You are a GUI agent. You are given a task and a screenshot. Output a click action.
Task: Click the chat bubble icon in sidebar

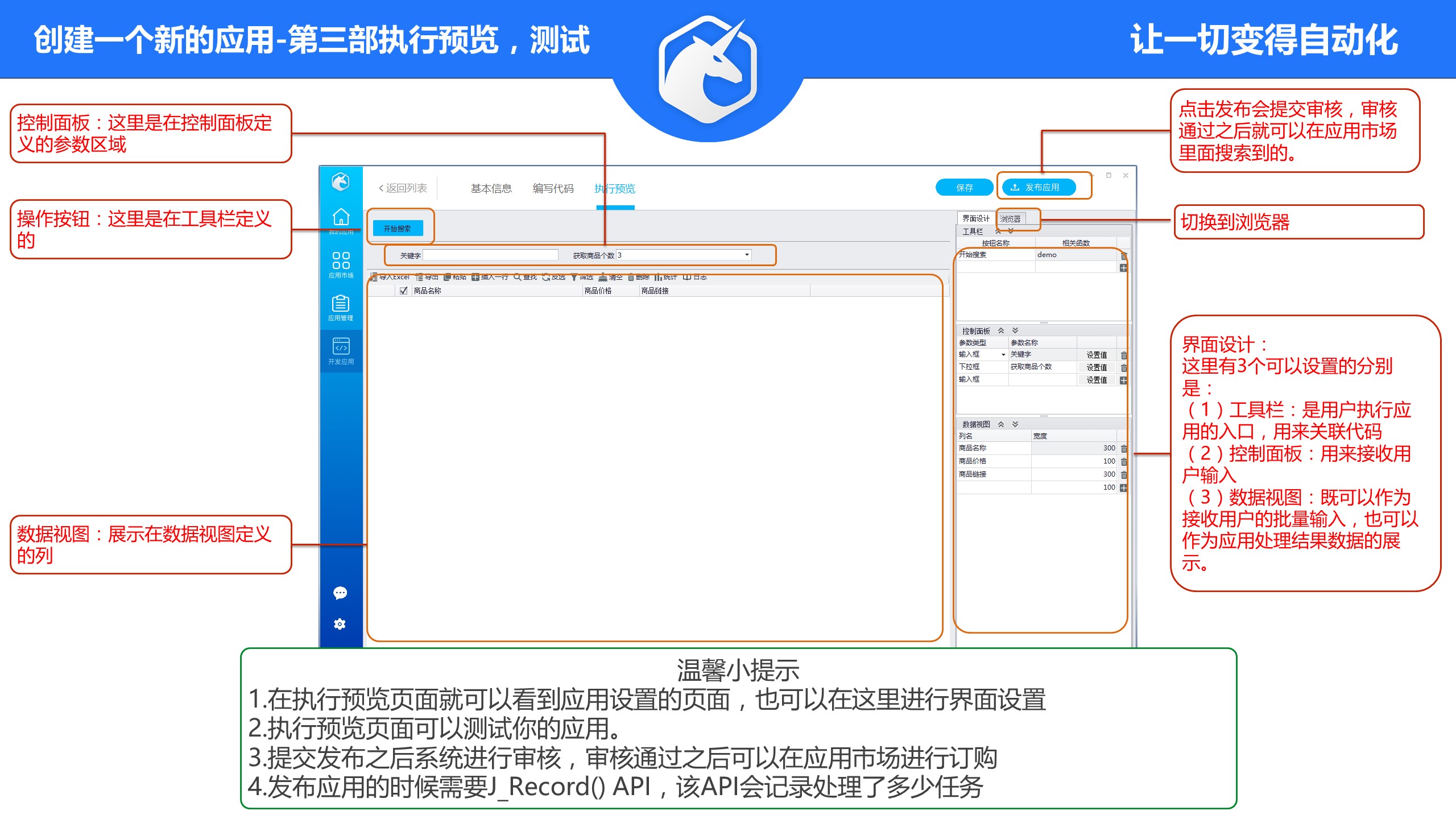tap(340, 593)
